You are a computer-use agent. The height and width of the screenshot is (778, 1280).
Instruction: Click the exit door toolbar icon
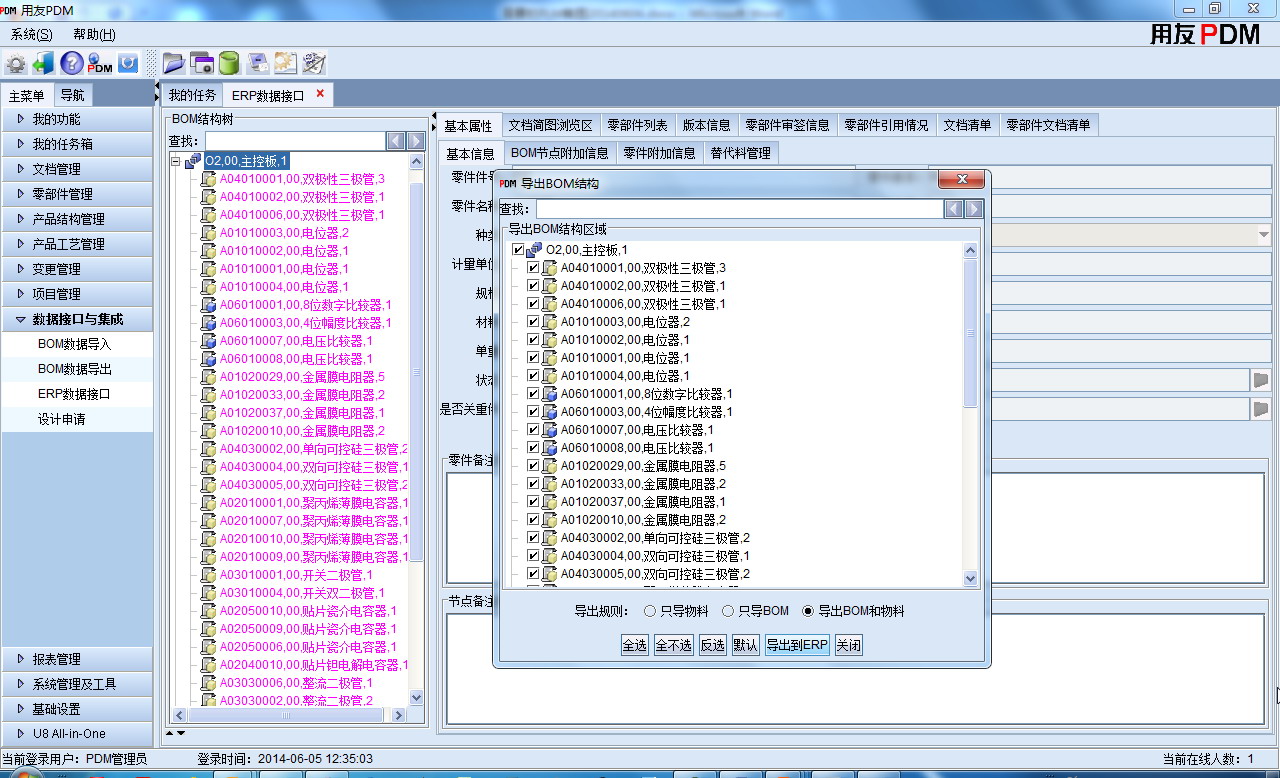43,63
